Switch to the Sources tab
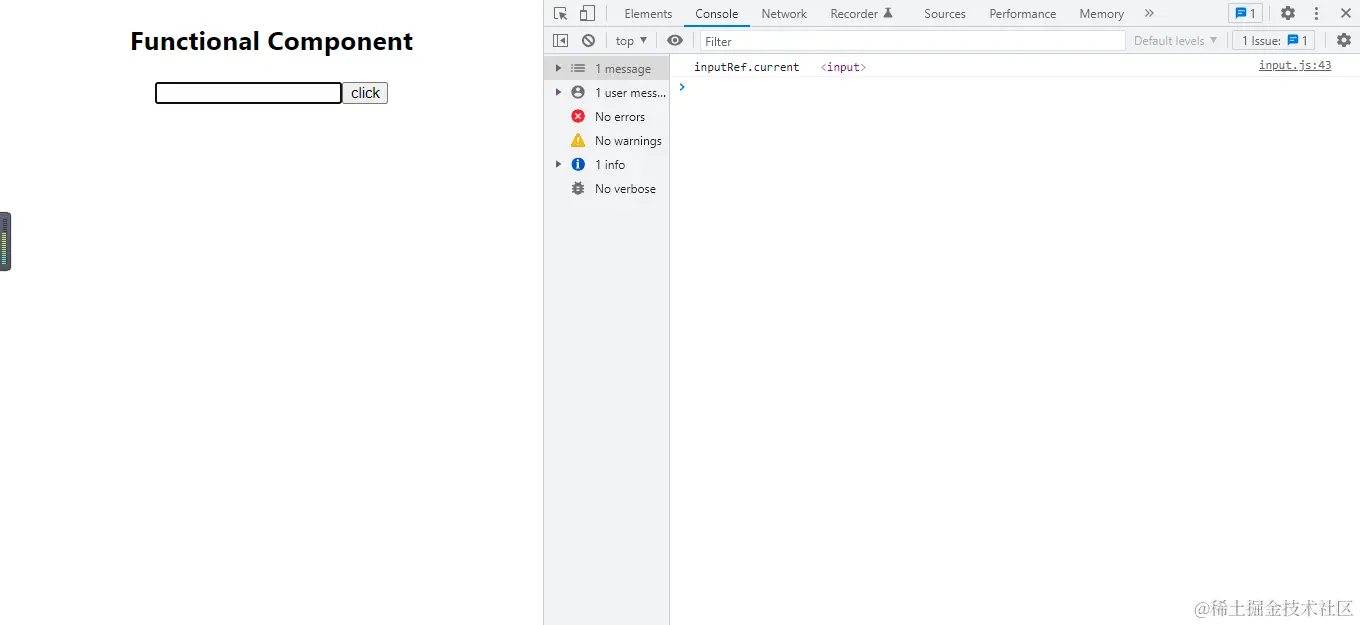 point(945,13)
